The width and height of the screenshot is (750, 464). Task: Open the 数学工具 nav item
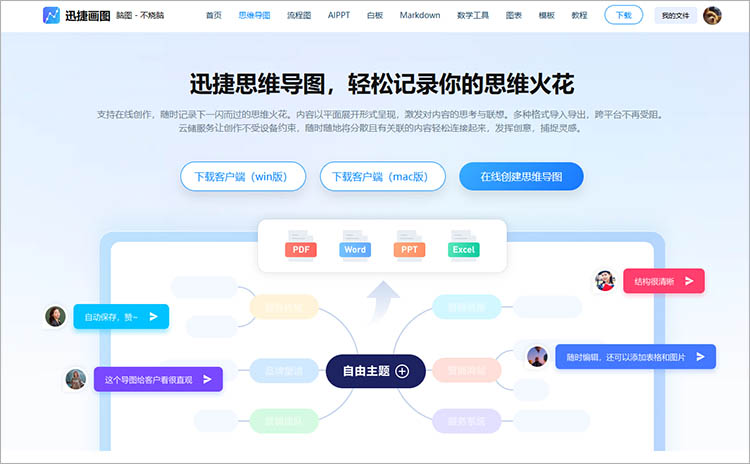(473, 15)
